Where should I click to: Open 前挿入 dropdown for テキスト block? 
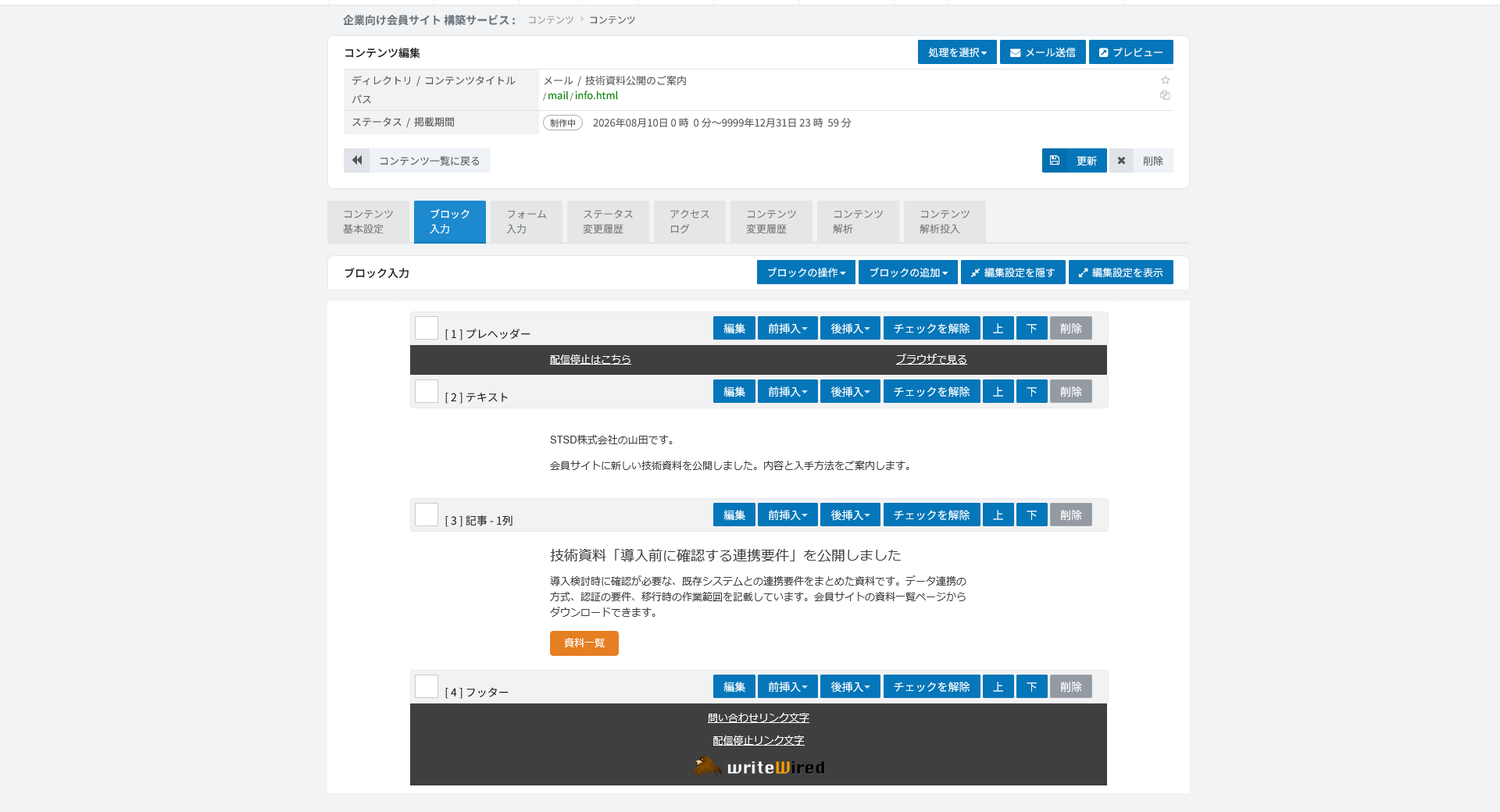click(x=787, y=392)
